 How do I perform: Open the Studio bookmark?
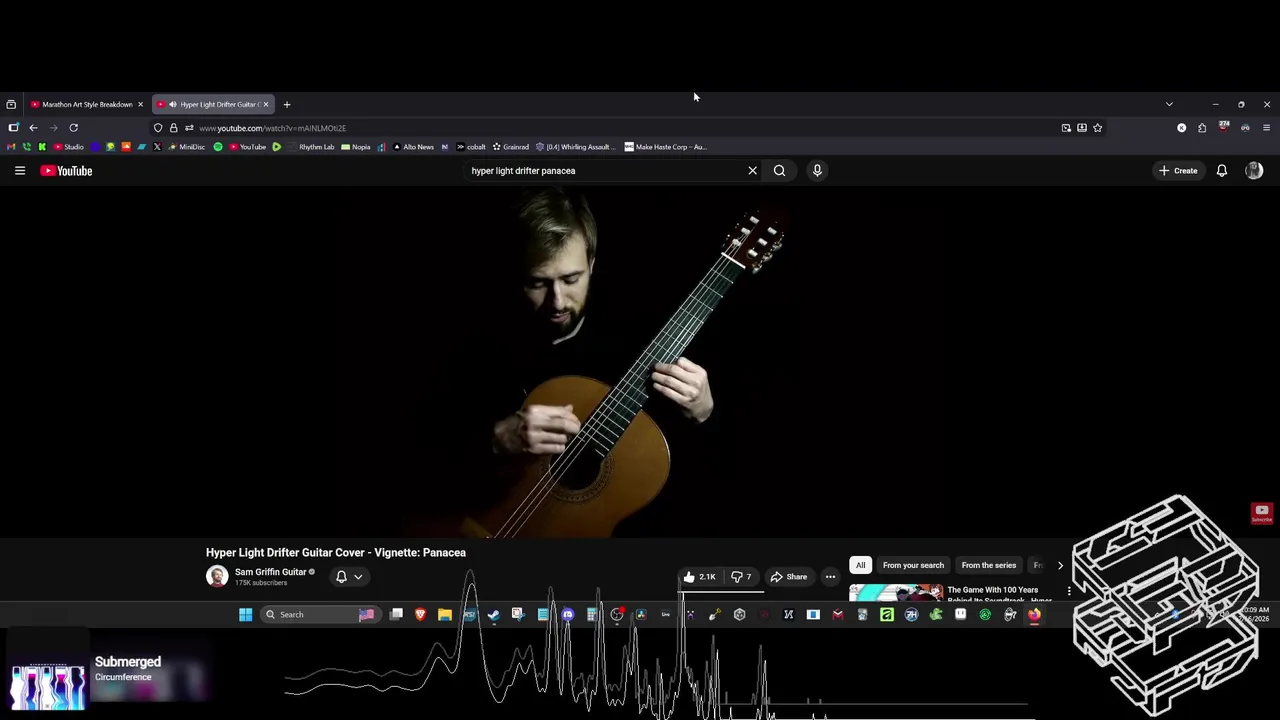(68, 147)
